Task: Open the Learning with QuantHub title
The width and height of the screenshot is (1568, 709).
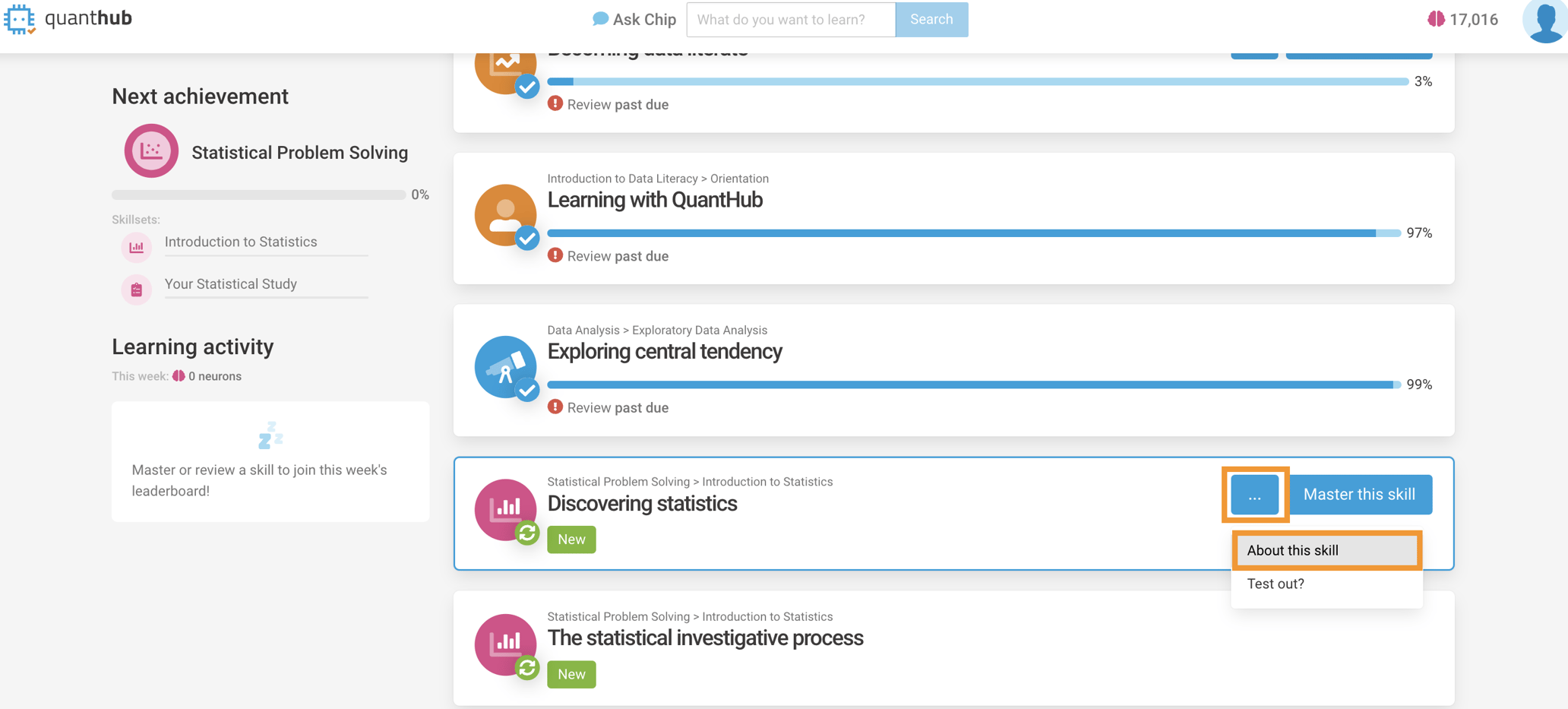Action: coord(655,200)
